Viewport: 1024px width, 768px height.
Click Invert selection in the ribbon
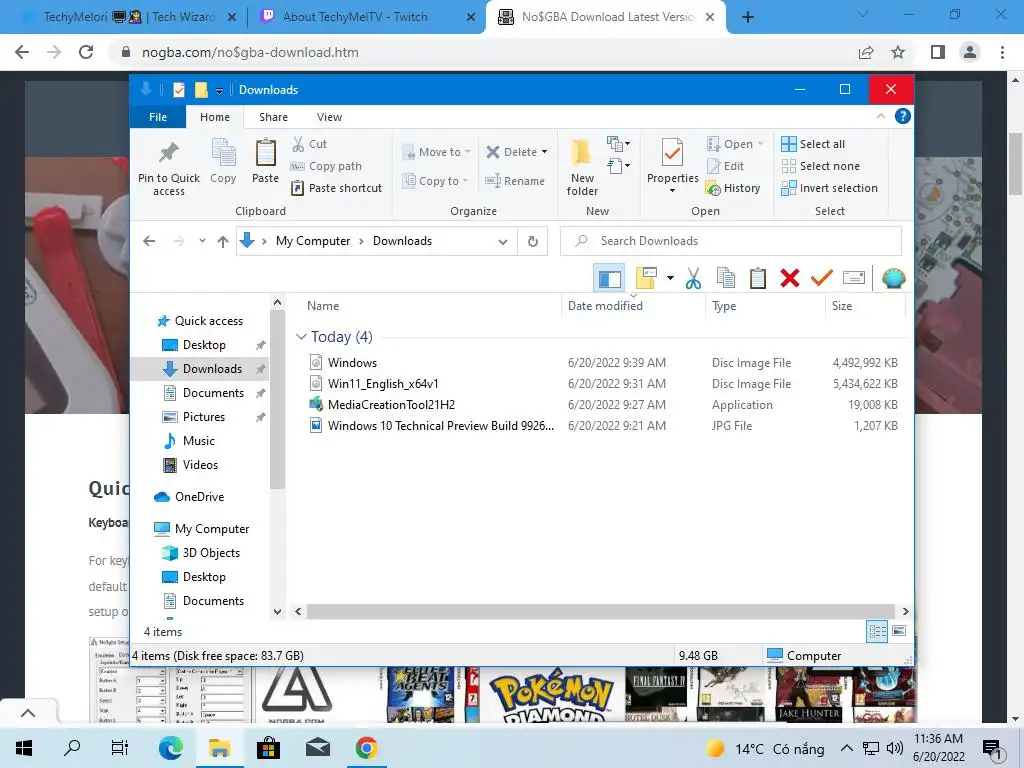(829, 188)
